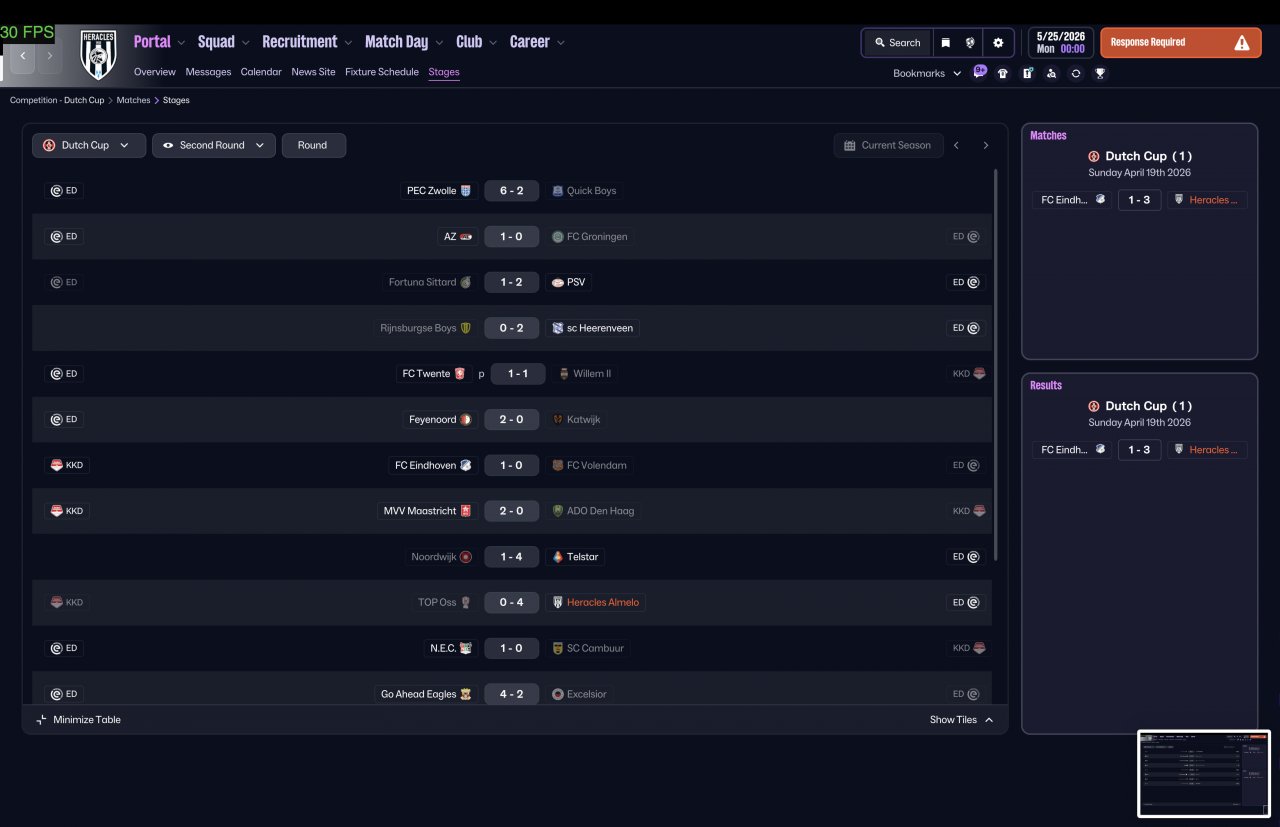Open the 6 - 2 PEC Zwolle score
This screenshot has width=1280, height=827.
[x=512, y=191]
